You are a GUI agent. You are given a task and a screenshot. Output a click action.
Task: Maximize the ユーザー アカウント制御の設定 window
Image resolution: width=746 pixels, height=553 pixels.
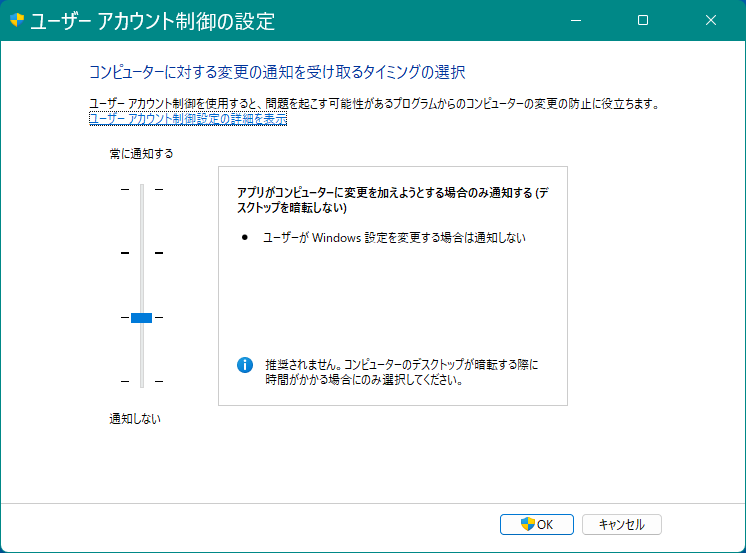coord(643,20)
